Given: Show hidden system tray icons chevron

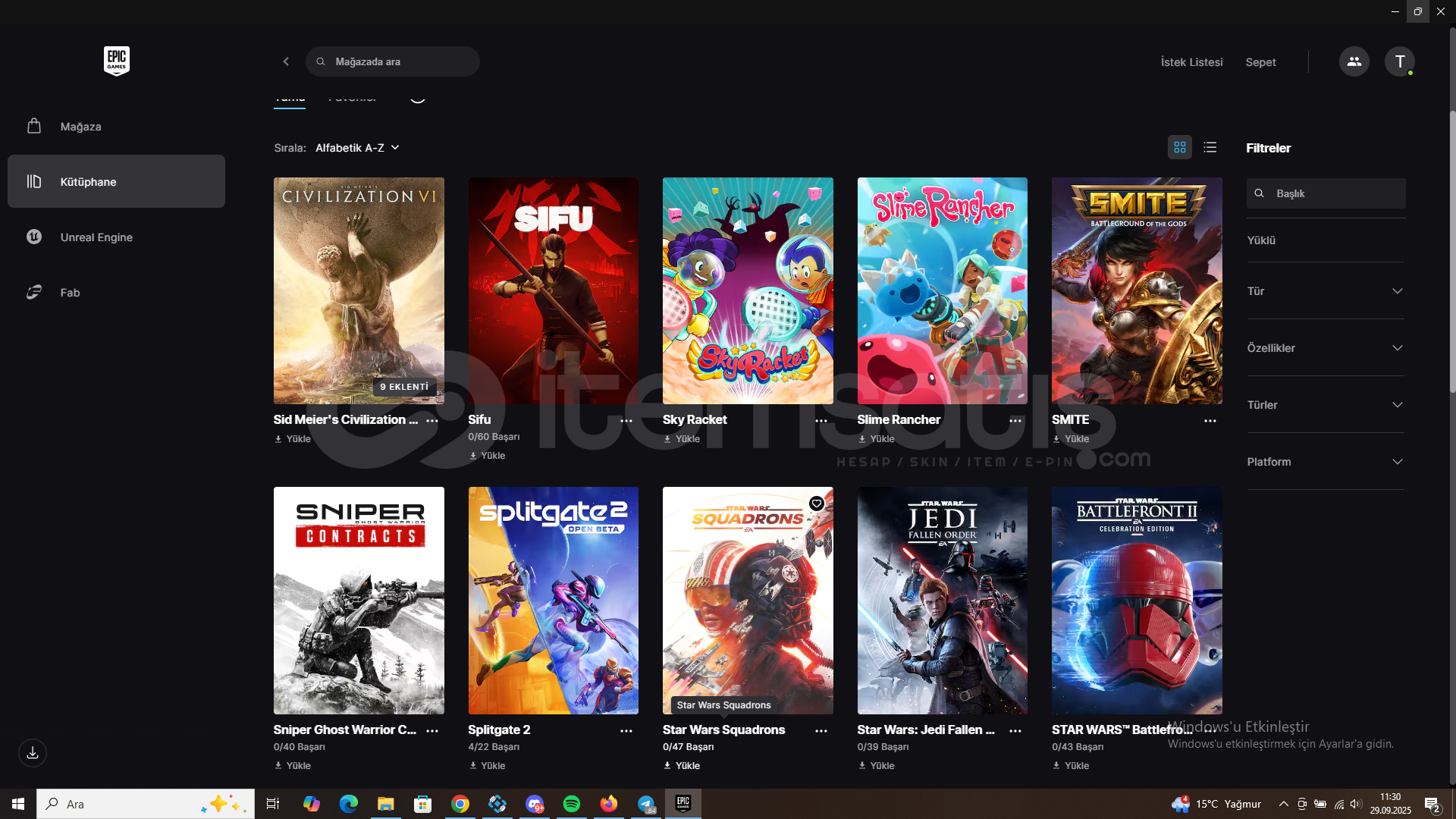Looking at the screenshot, I should point(1283,804).
